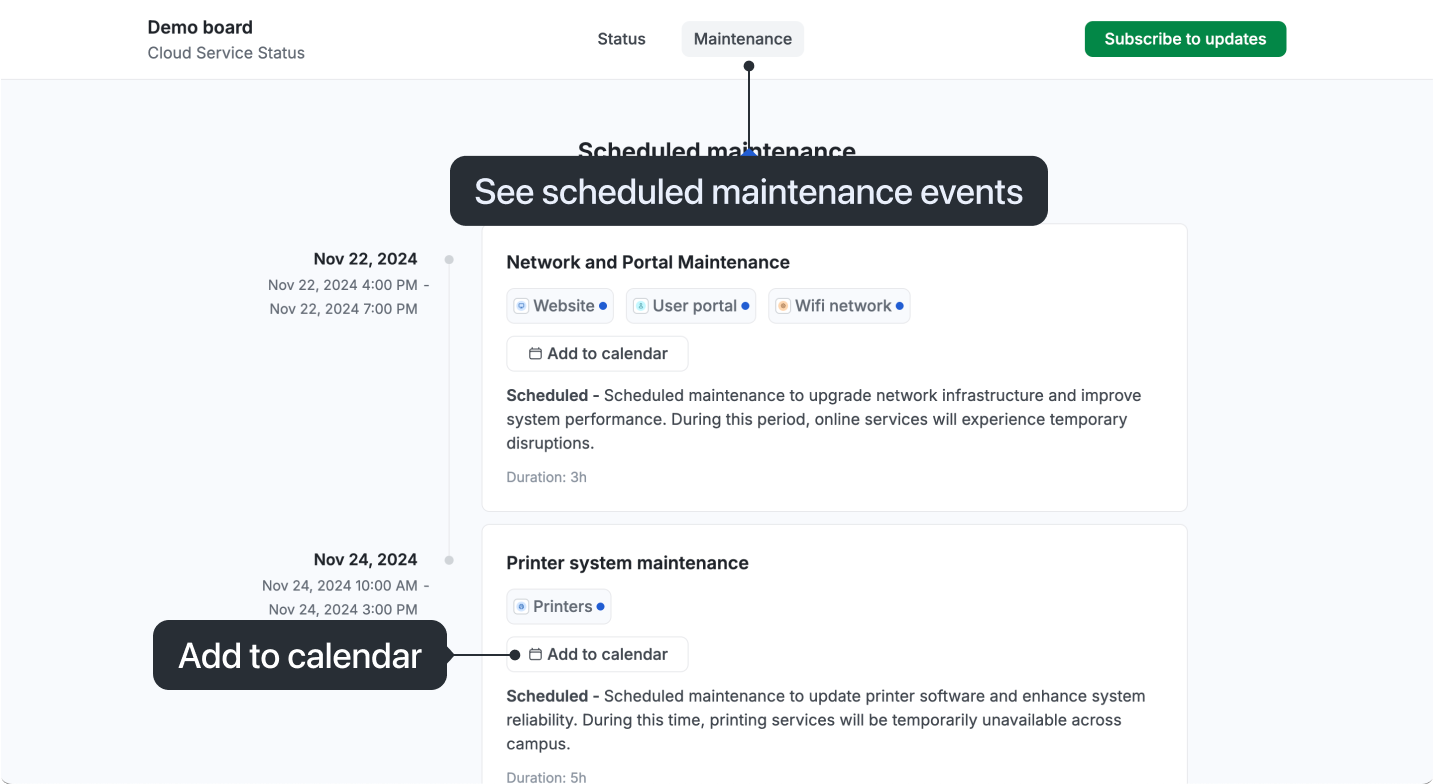
Task: Click the calendar icon under Printer system maintenance
Action: tap(535, 654)
